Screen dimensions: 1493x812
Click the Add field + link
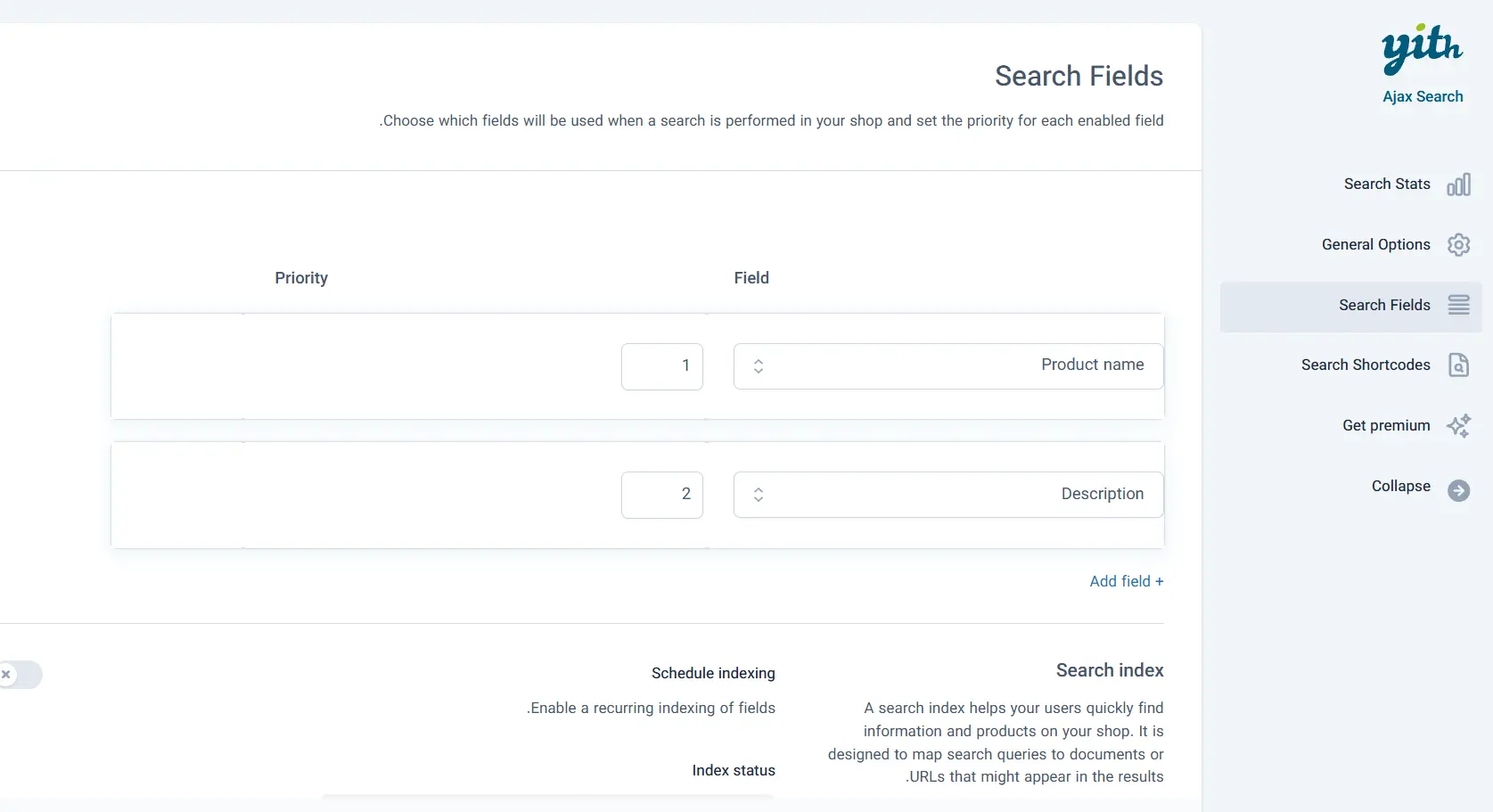[1127, 581]
